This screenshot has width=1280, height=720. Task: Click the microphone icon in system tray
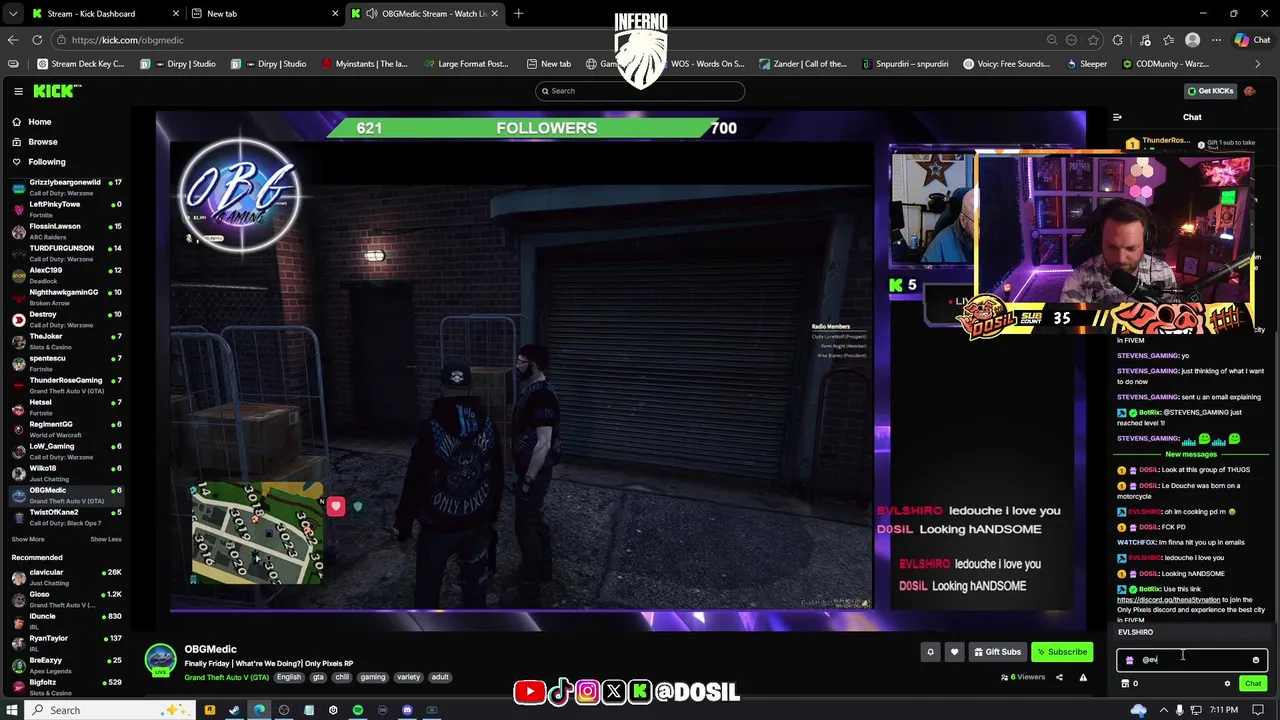pyautogui.click(x=1179, y=710)
